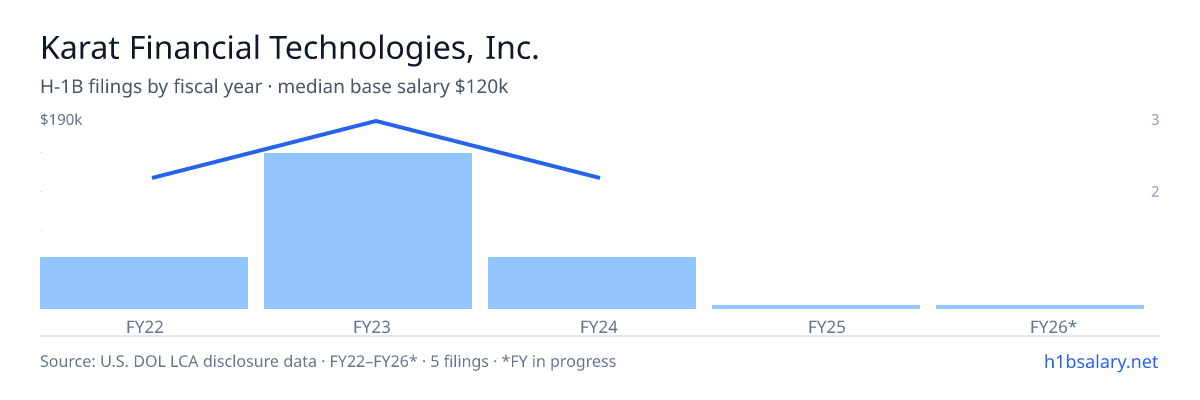Click the salary line start point at FY22
The image size is (1200, 400).
coord(153,178)
